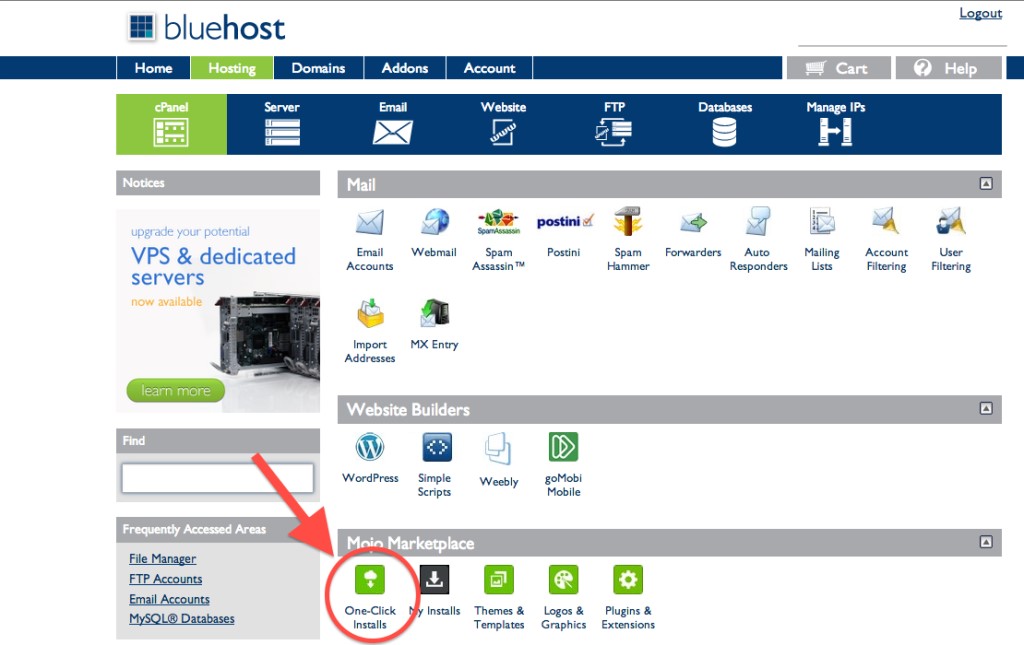Switch to the Manage IPs tab
Screen dimensions: 1024x645
point(835,124)
